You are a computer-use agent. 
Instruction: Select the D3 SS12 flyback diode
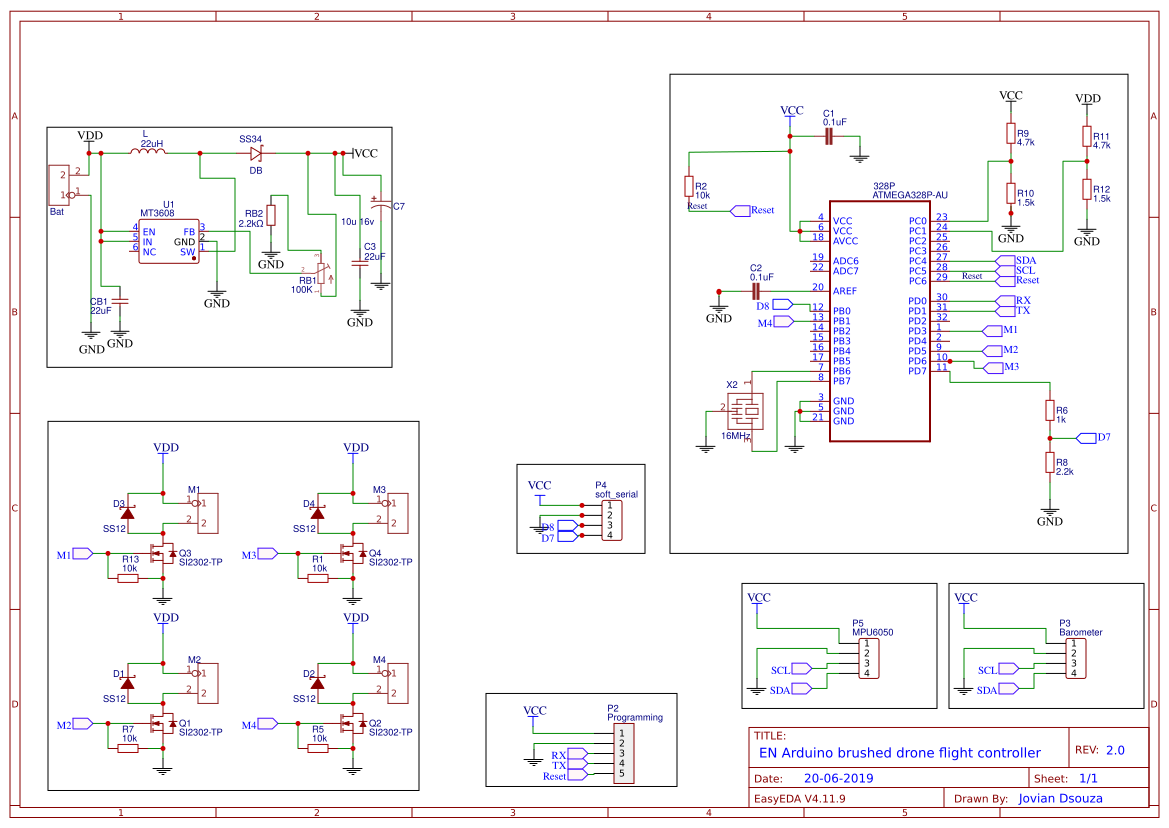[x=128, y=512]
